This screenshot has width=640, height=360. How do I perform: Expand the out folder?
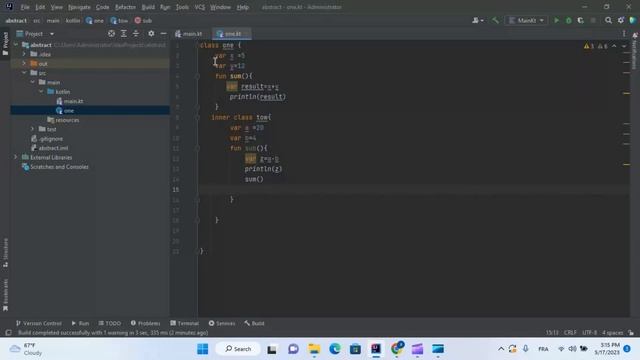pos(24,63)
